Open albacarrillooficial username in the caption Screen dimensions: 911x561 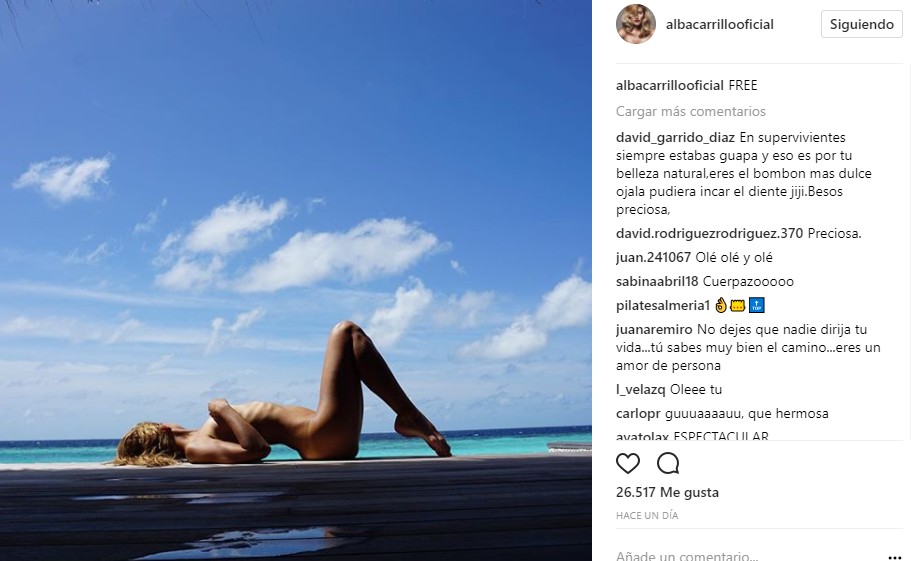670,85
